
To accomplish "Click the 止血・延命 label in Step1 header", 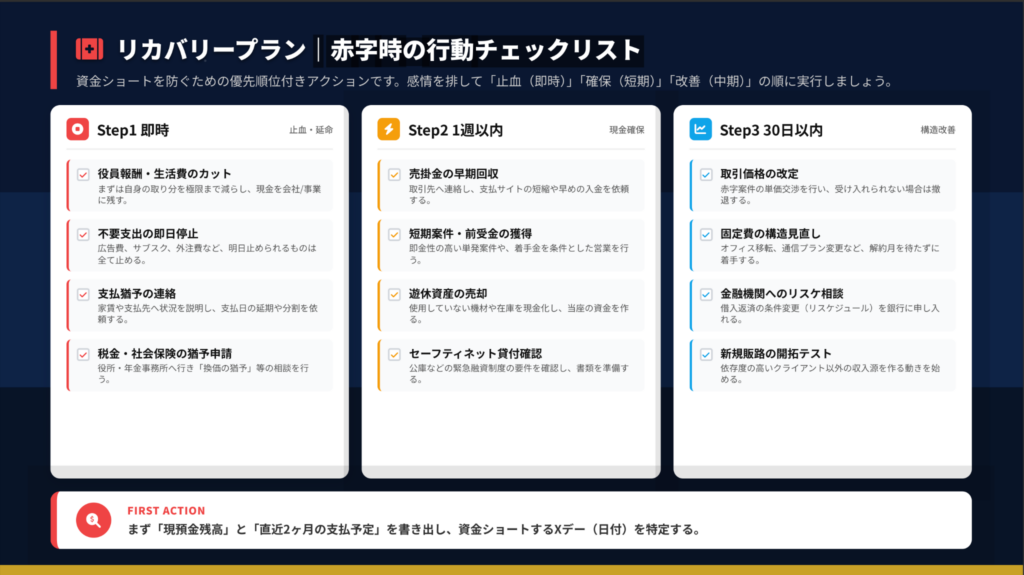I will (x=311, y=130).
